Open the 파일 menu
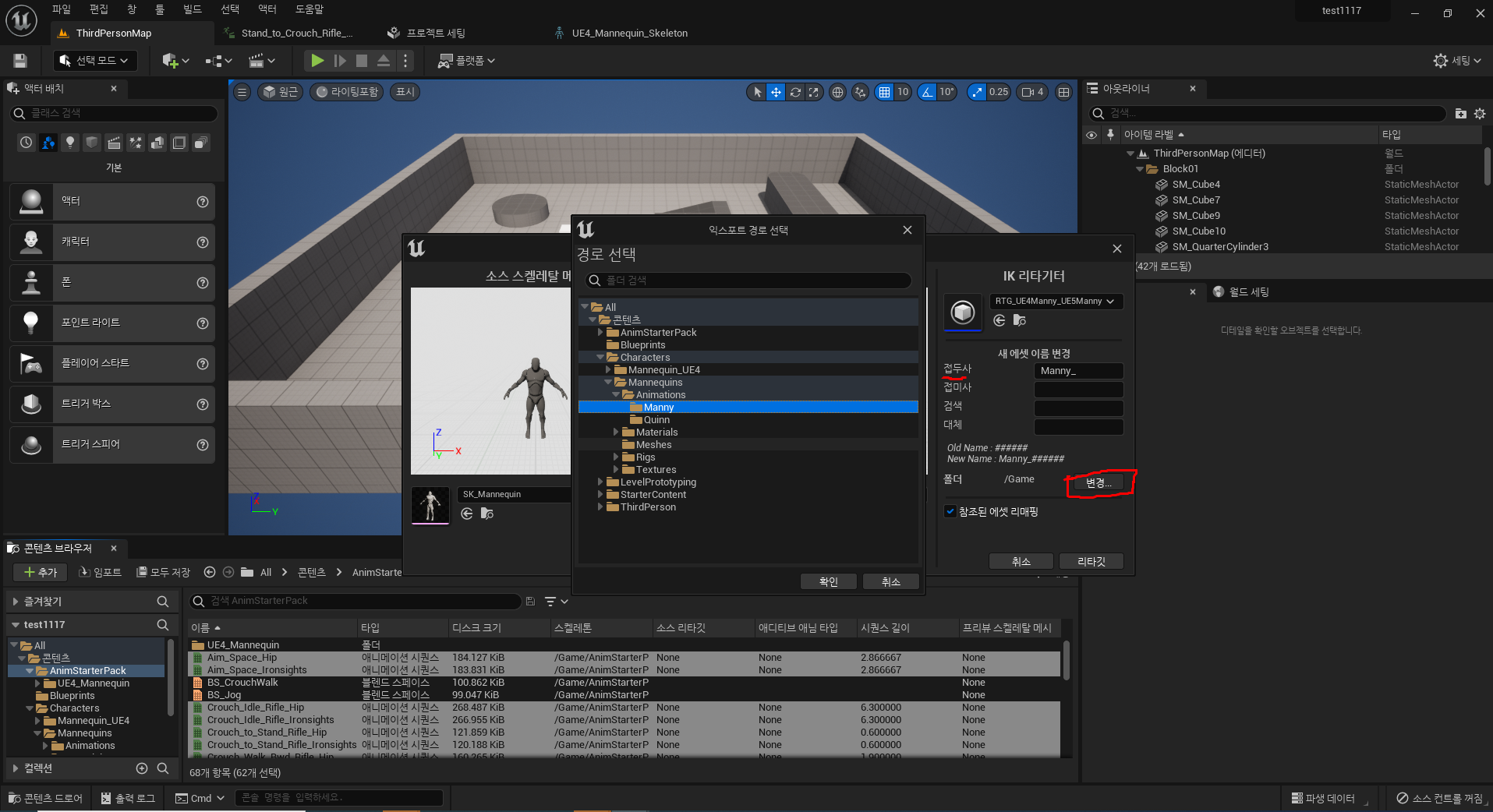This screenshot has width=1493, height=812. click(x=62, y=9)
